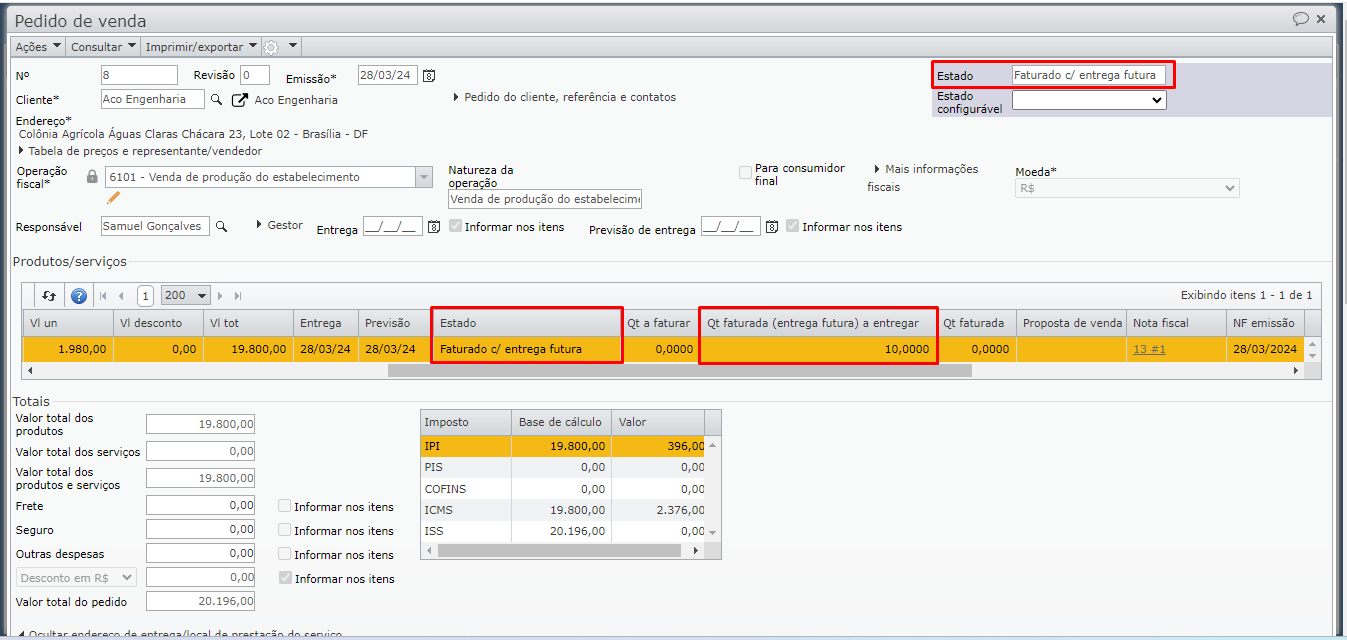
Task: Click page number 1 in grid pager
Action: 145,296
